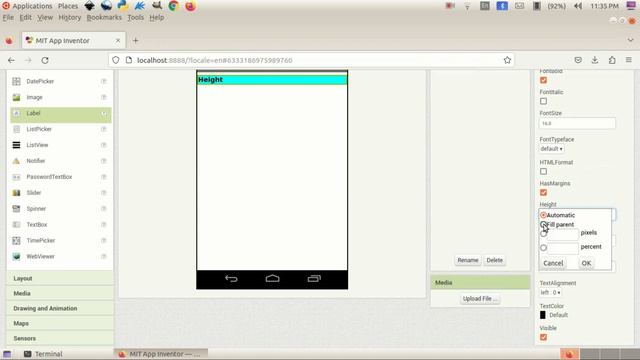Image resolution: width=640 pixels, height=360 pixels.
Task: Uncheck the HasMargins checkbox
Action: (543, 193)
